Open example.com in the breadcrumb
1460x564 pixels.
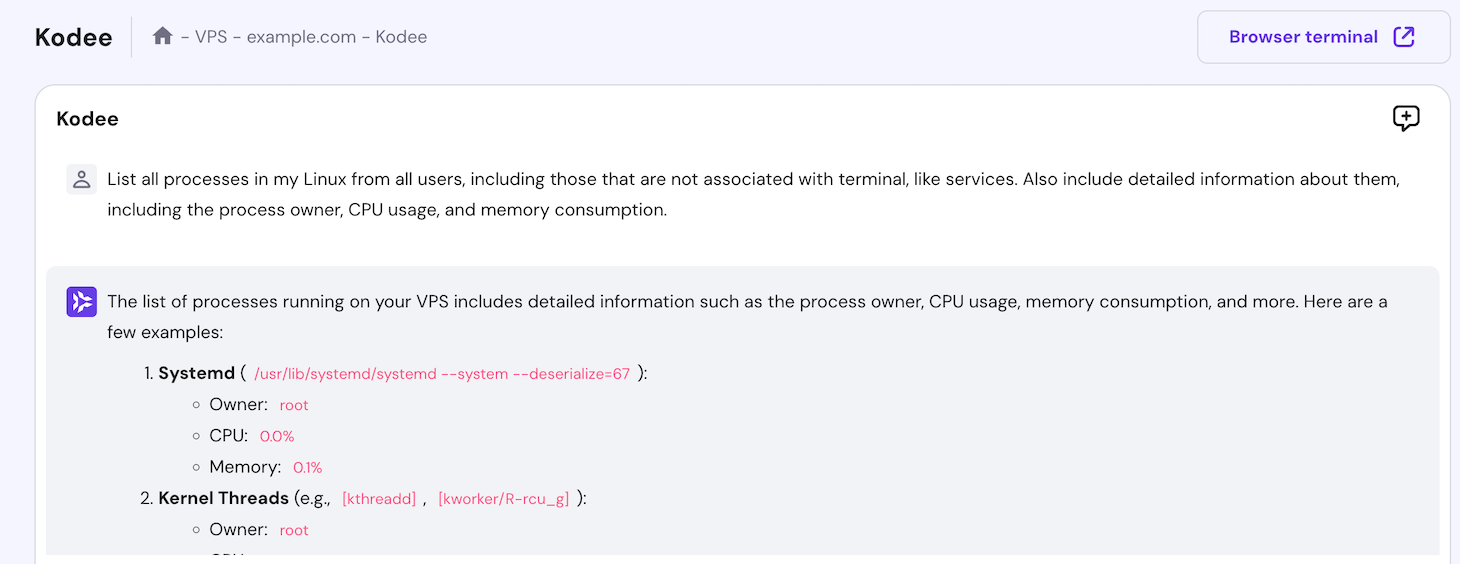point(301,37)
